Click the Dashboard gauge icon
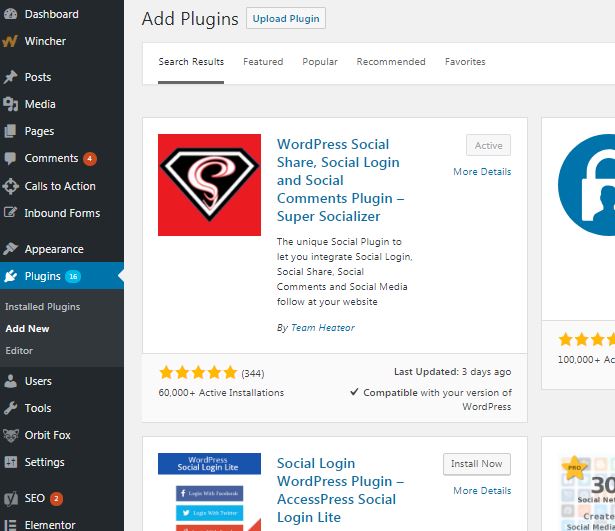Screen dimensions: 615x531 click(x=11, y=14)
